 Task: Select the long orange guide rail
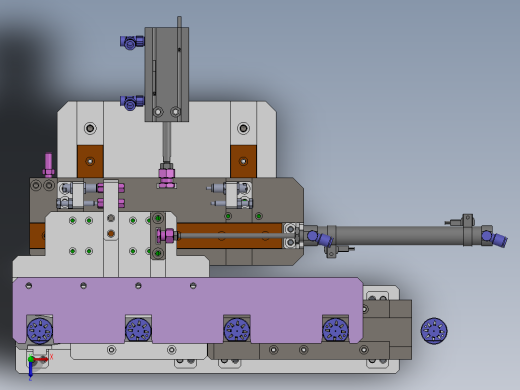229,236
